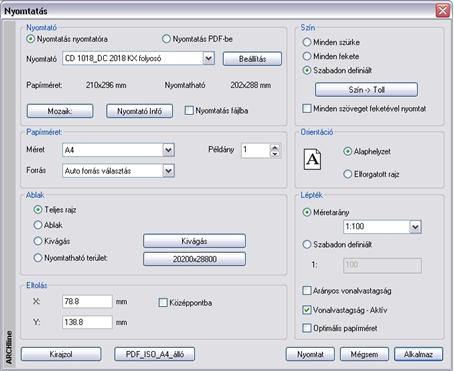The width and height of the screenshot is (454, 371).
Task: Click the Mozaik button
Action: click(x=60, y=111)
